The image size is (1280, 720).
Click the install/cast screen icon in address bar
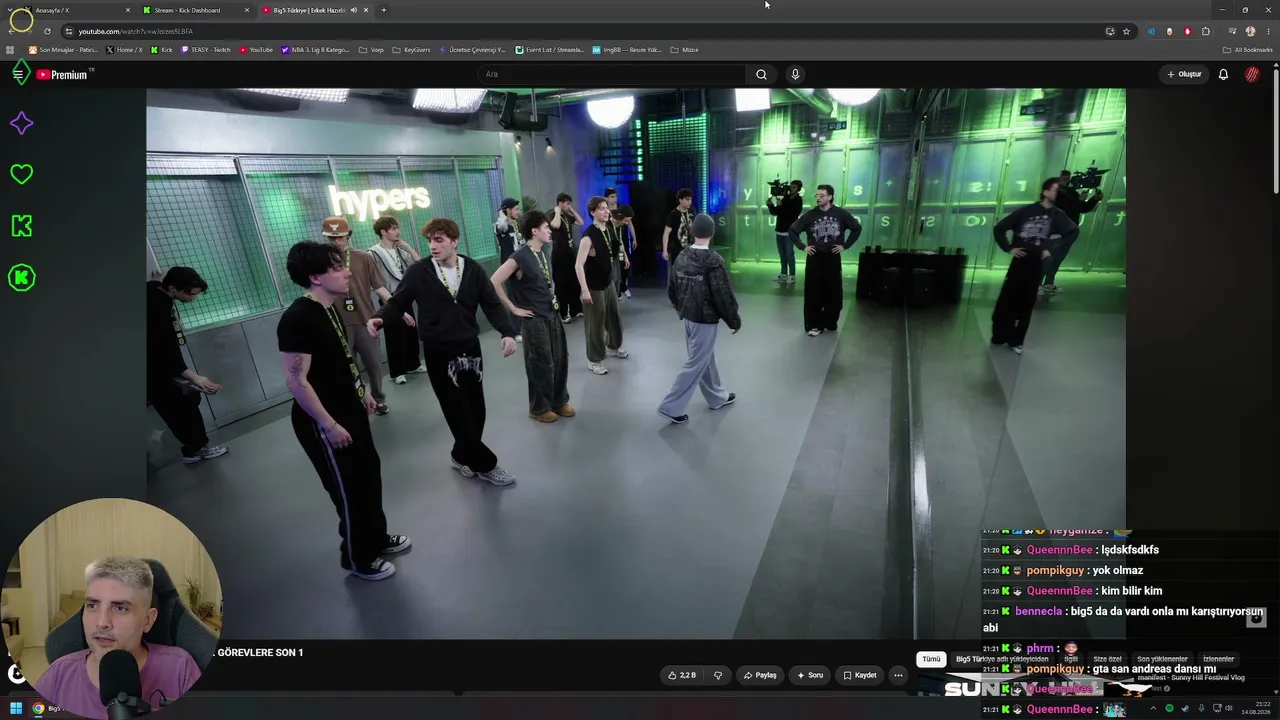[1110, 31]
